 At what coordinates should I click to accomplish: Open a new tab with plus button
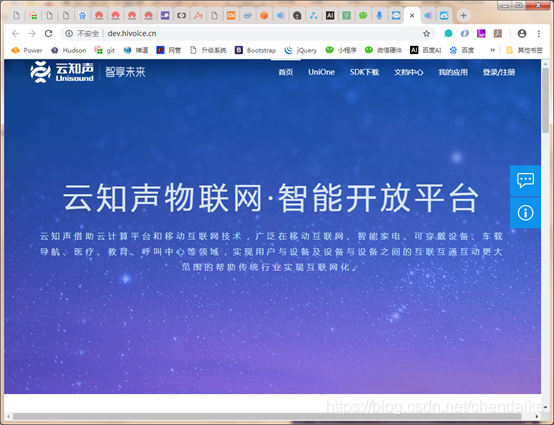pyautogui.click(x=464, y=16)
